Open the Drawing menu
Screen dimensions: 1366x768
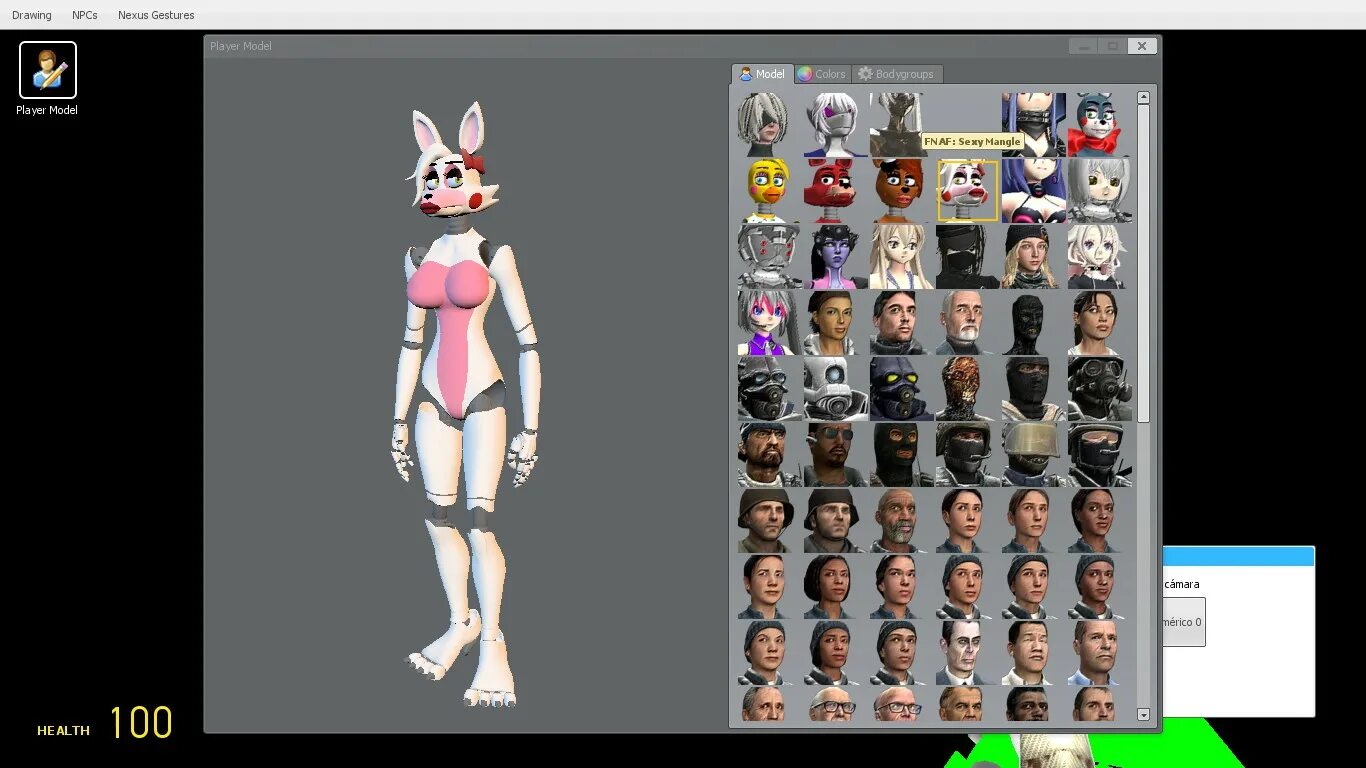(x=32, y=15)
